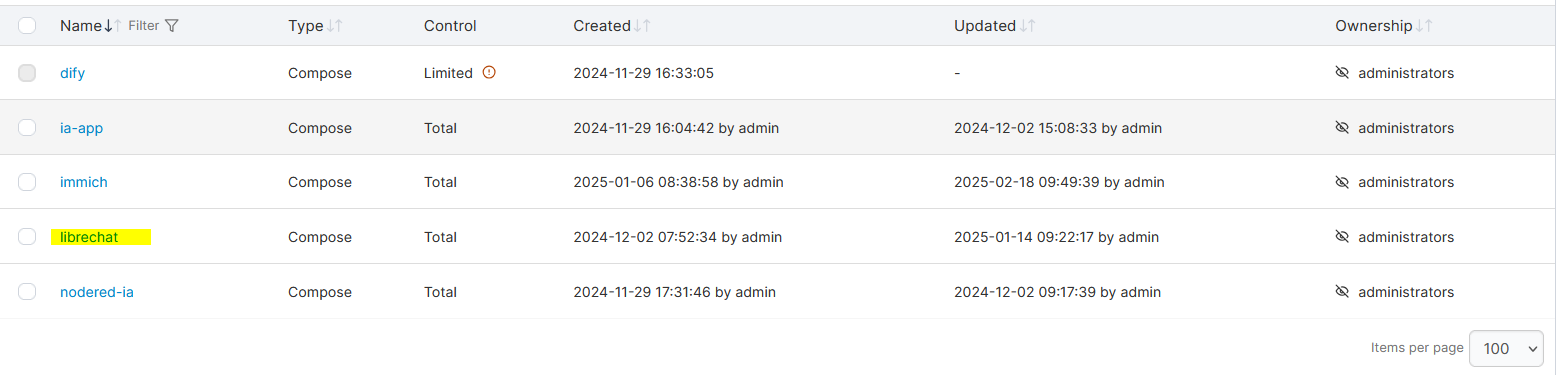
Task: Check the ia-app stack checkbox
Action: pyautogui.click(x=27, y=128)
